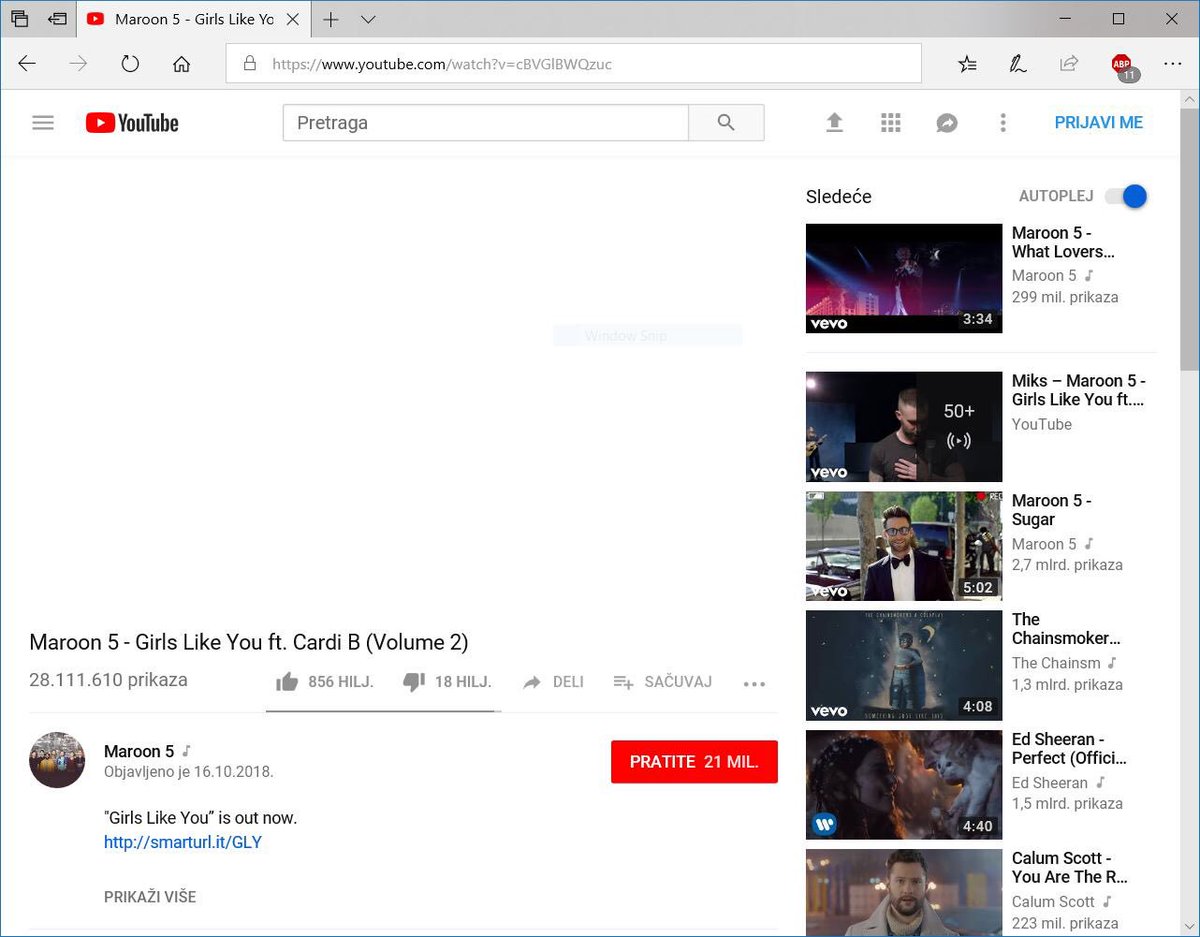1200x937 pixels.
Task: Show the tab previews chevron
Action: click(x=368, y=20)
